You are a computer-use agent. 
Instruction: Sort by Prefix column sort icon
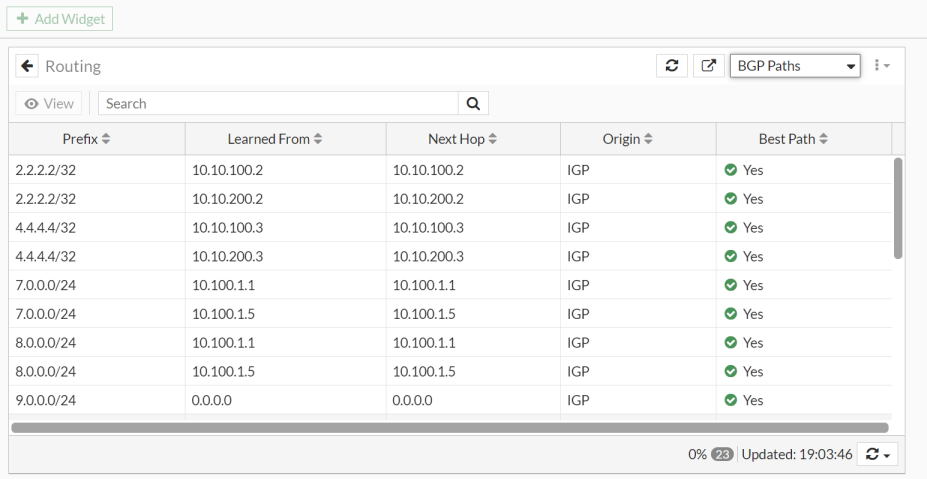106,139
